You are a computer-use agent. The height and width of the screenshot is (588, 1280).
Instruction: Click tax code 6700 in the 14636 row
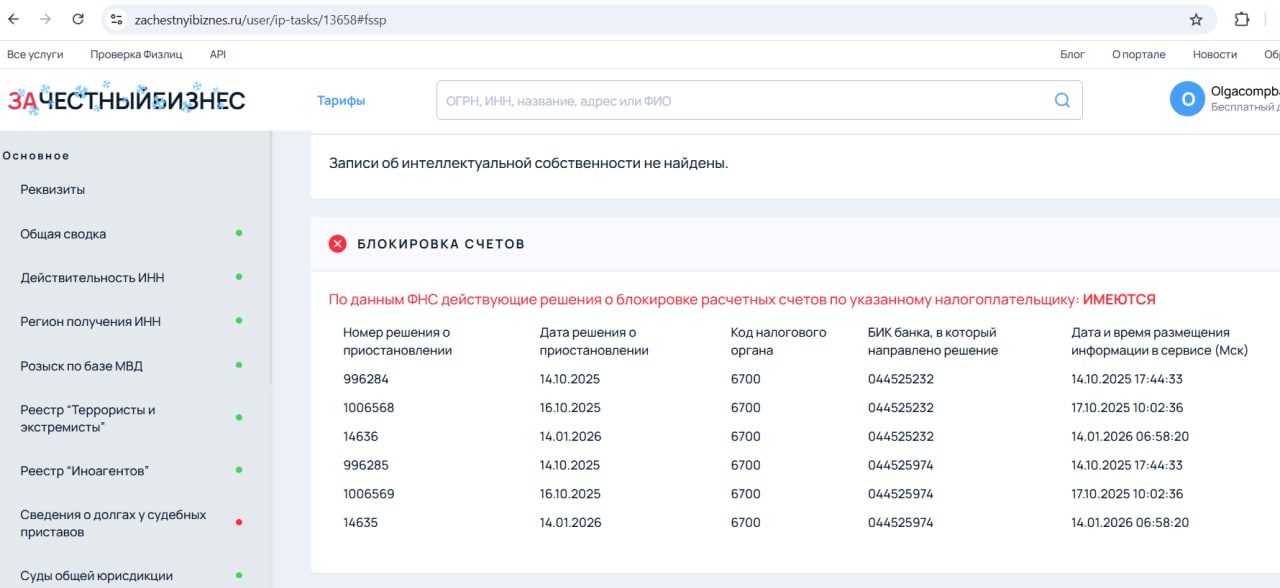pos(746,436)
